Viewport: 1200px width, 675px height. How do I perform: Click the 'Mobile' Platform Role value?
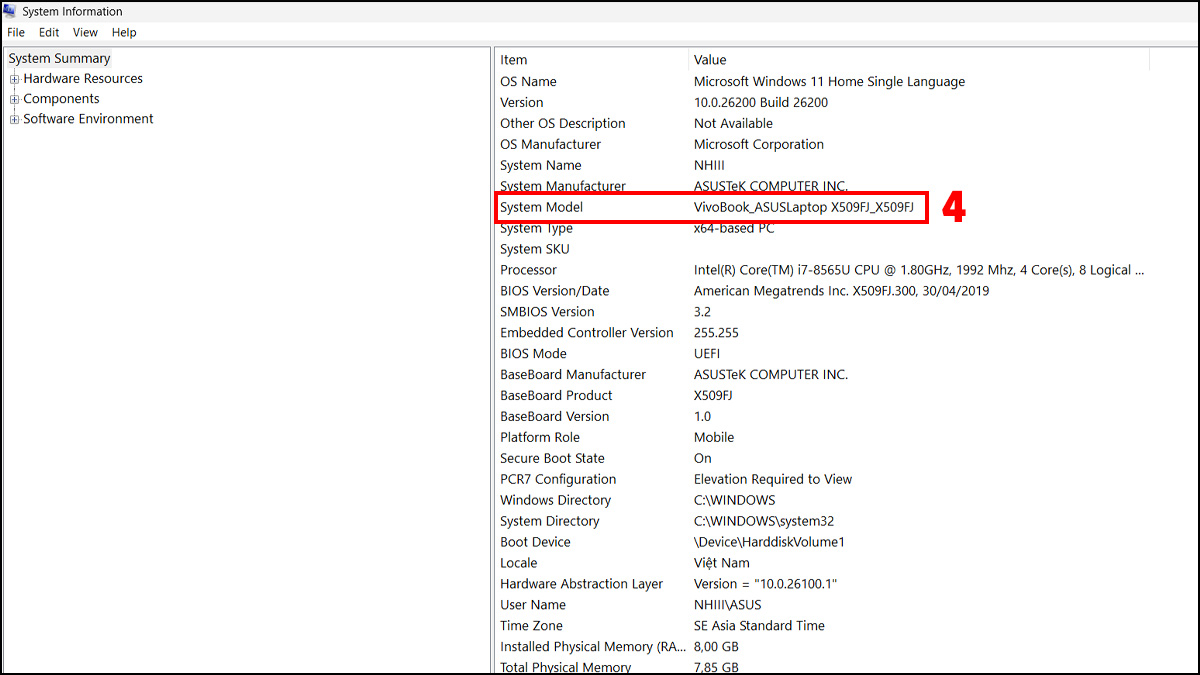click(714, 438)
